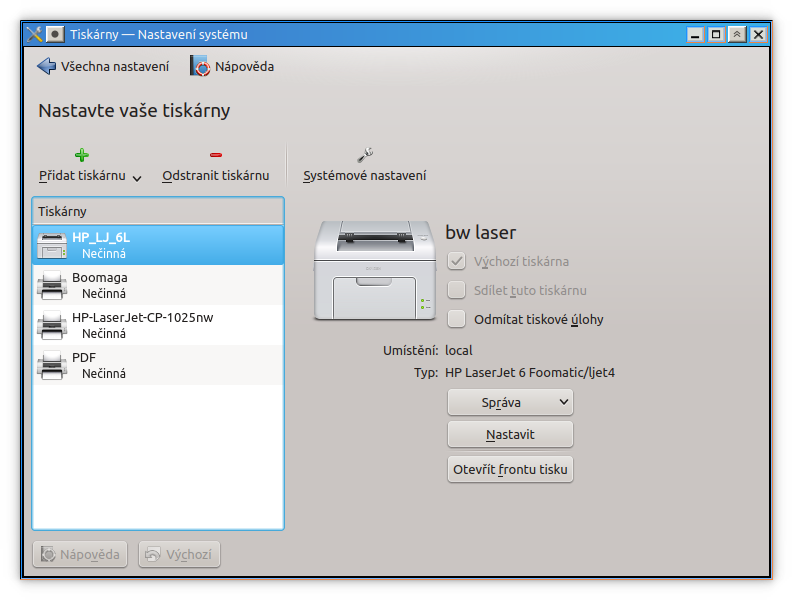Click the Nápověda lifebuoy icon in toolbar

coord(200,66)
